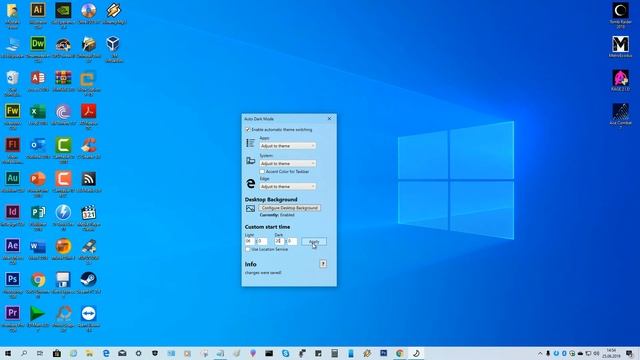Open the Recycle Bin on desktop
The width and height of the screenshot is (640, 360).
[x=13, y=78]
